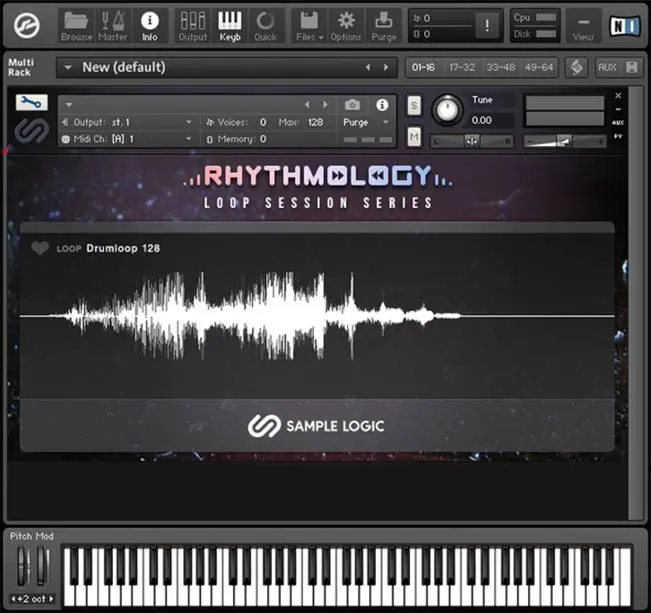Minimize the instrument header view
651x613 pixels.
(618, 109)
